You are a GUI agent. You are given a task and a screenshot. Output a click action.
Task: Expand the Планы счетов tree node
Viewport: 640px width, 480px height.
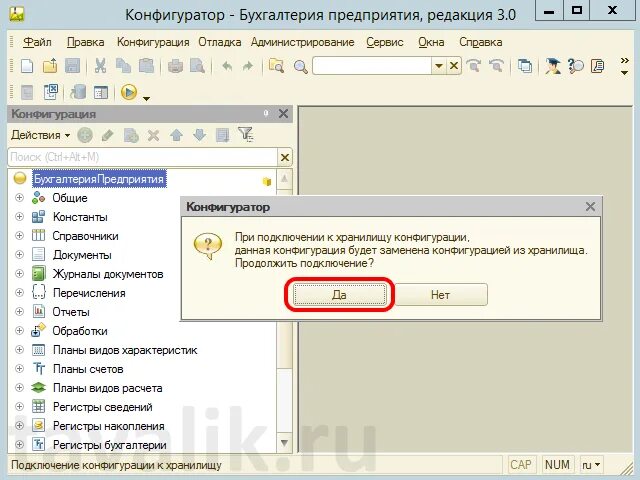[19, 369]
